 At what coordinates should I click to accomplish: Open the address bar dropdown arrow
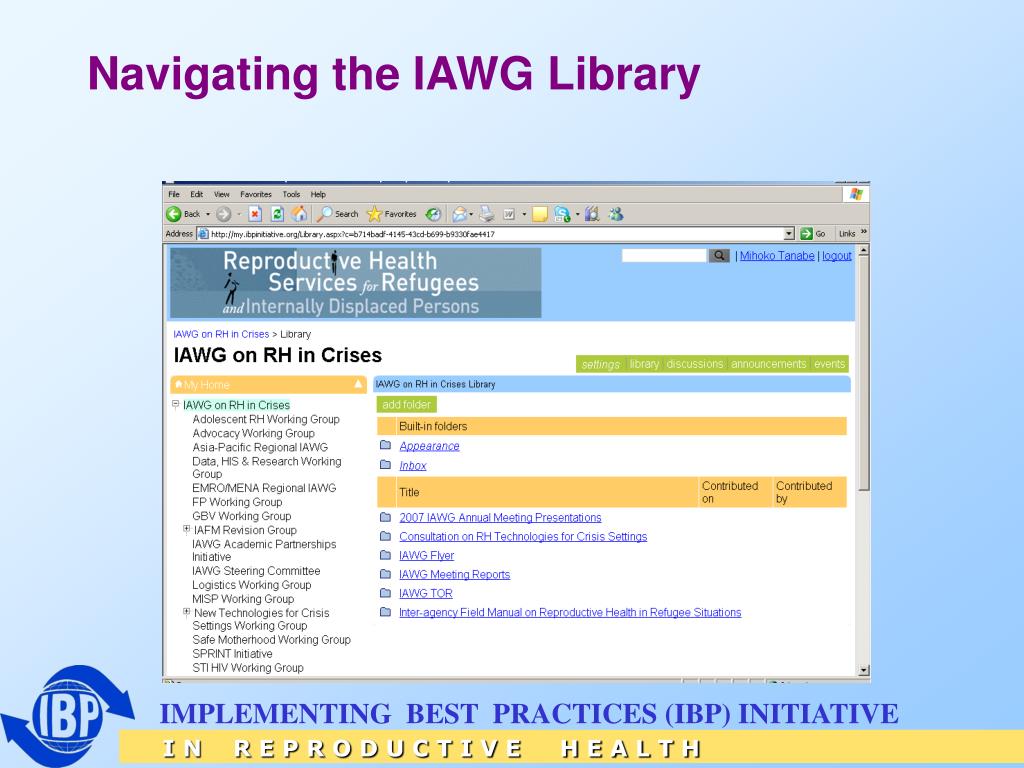pyautogui.click(x=789, y=233)
